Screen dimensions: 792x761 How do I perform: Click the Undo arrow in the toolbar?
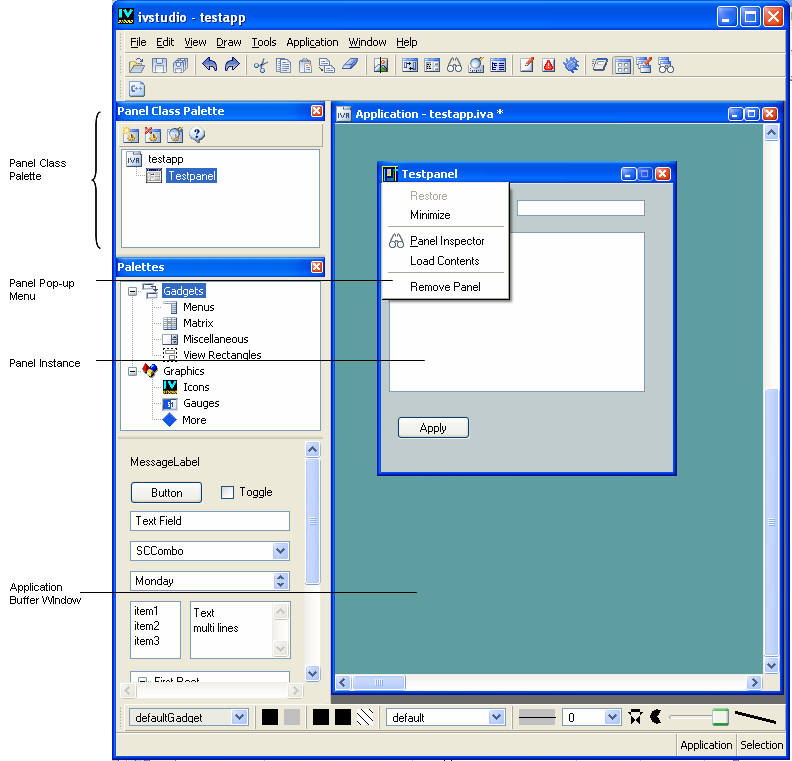coord(209,66)
